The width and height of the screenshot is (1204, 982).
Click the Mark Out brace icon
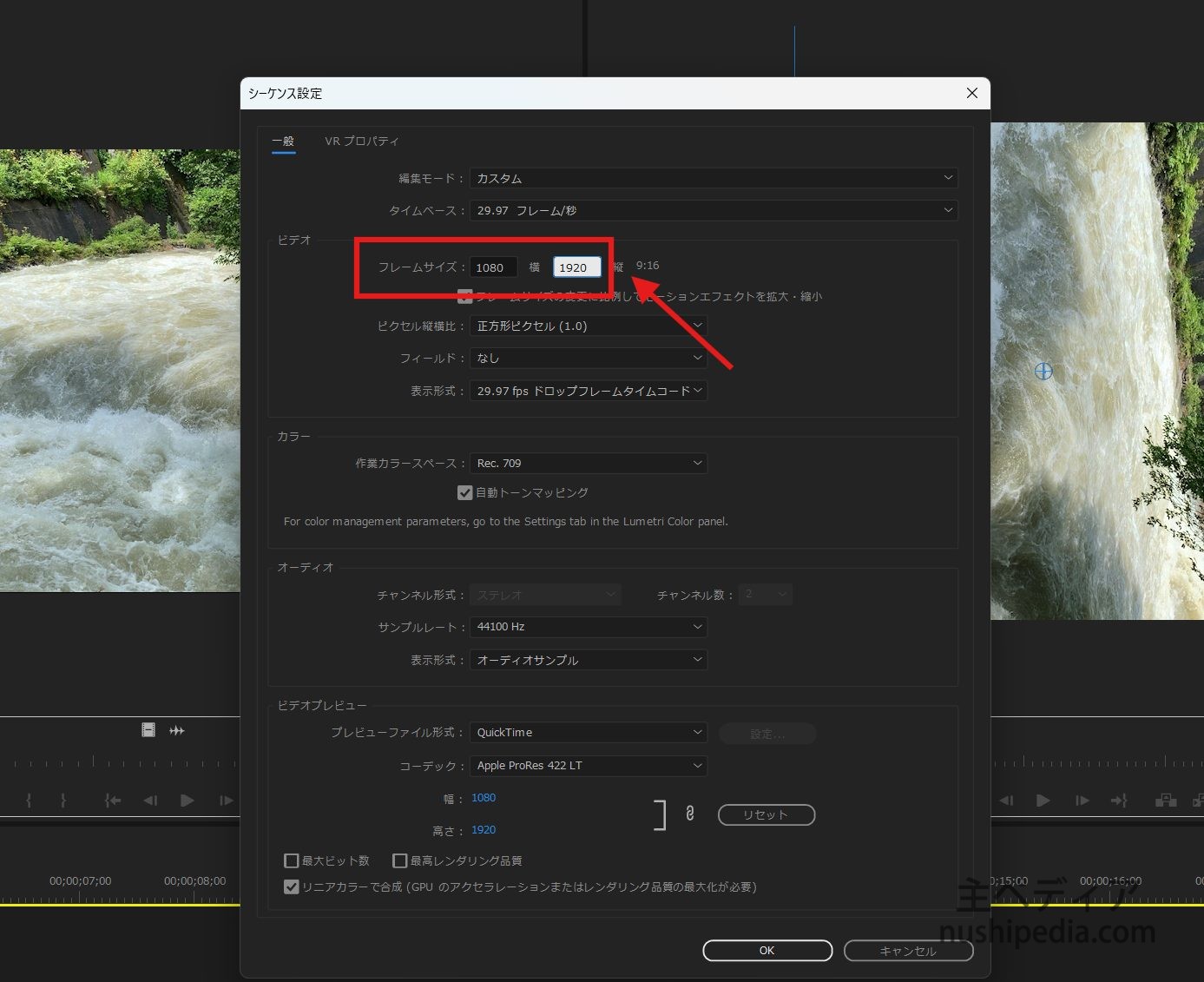coord(63,801)
